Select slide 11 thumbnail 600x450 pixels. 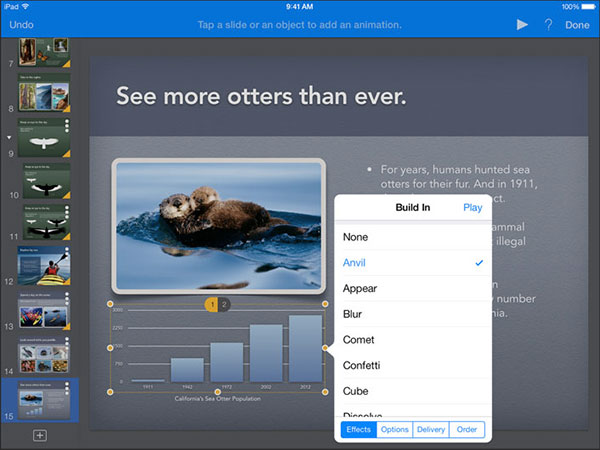coord(46,222)
